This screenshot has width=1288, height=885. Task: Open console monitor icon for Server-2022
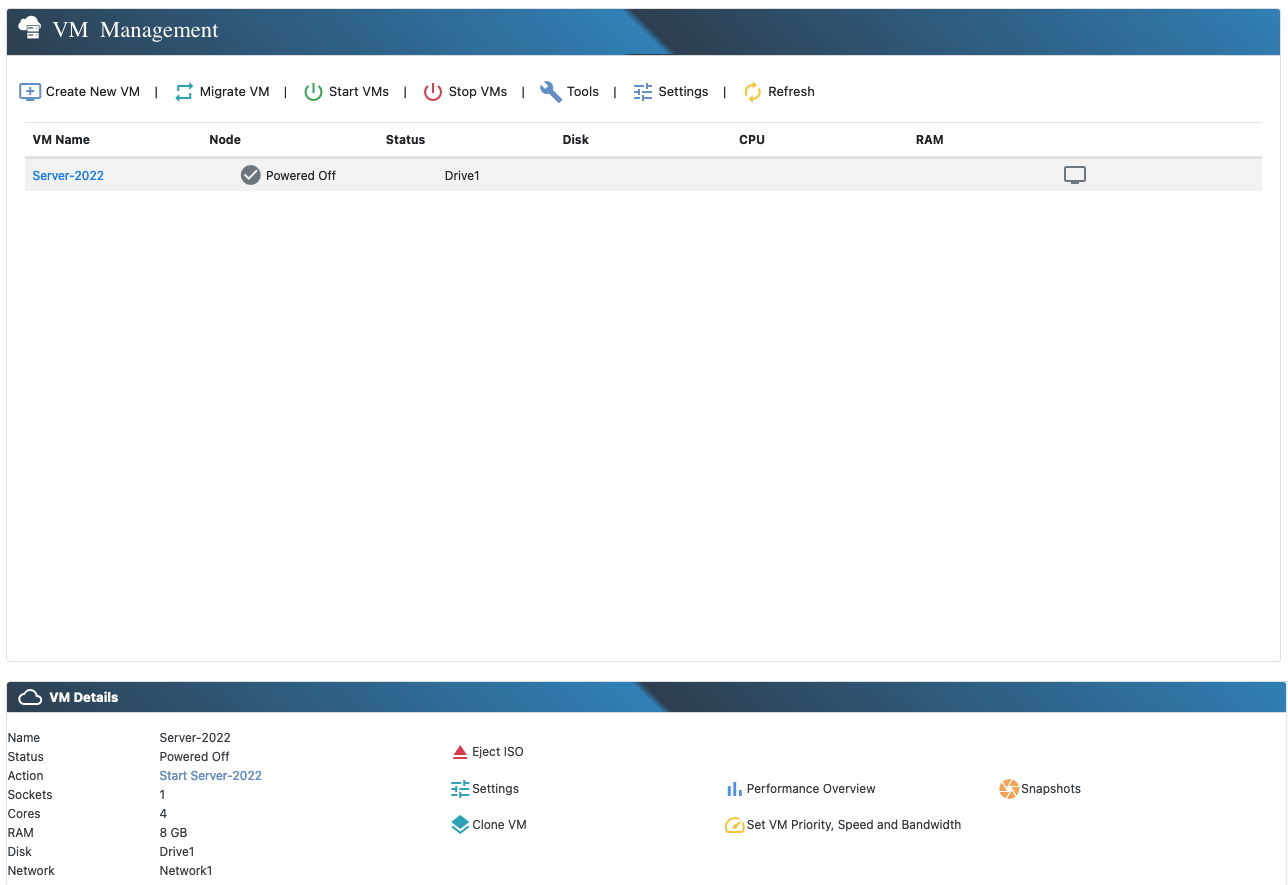point(1075,176)
